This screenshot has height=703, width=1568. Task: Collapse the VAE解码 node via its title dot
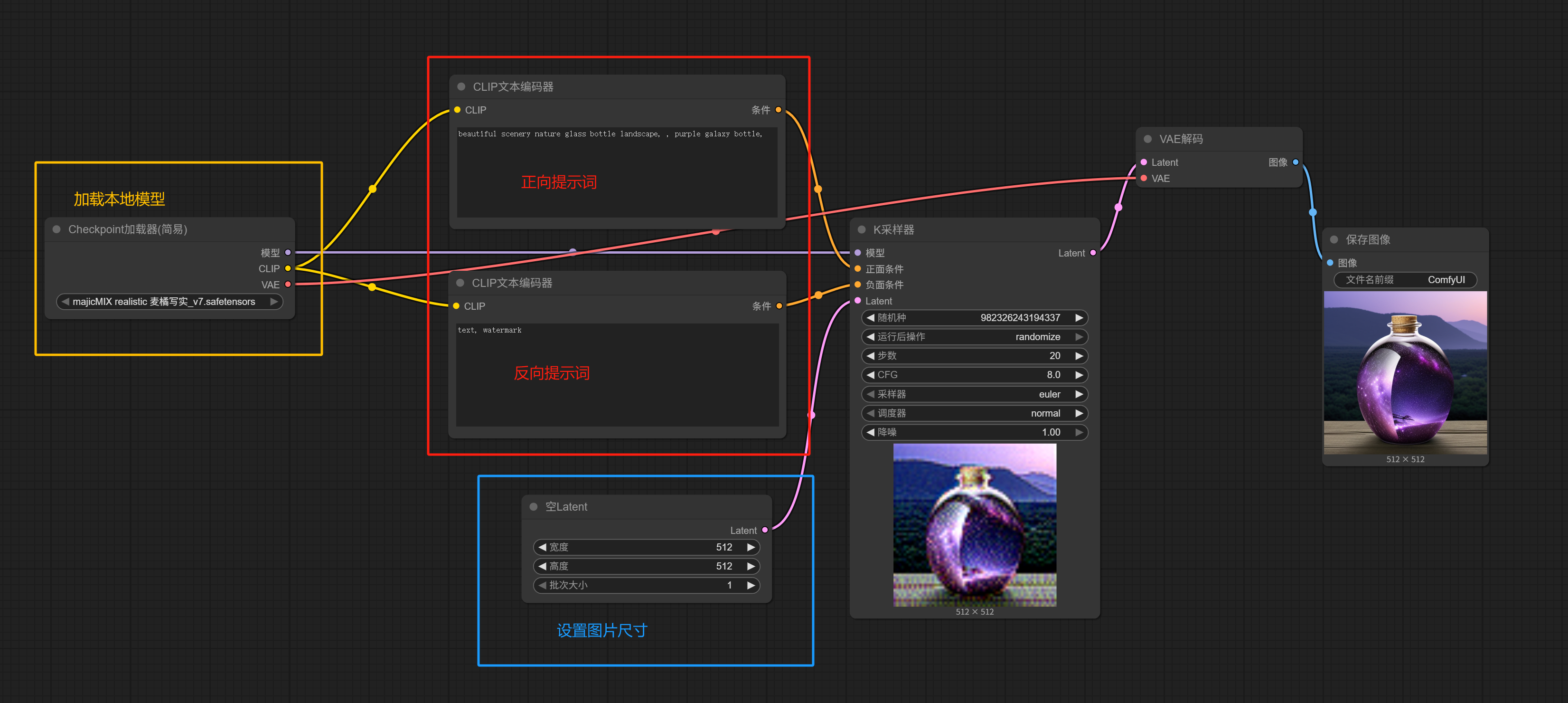[x=1147, y=139]
